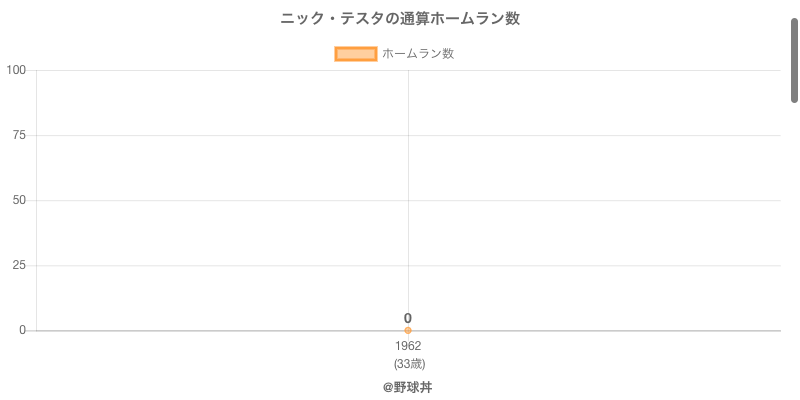Image resolution: width=800 pixels, height=400 pixels.
Task: Click the vertical scrollbar thumb
Action: tap(794, 60)
